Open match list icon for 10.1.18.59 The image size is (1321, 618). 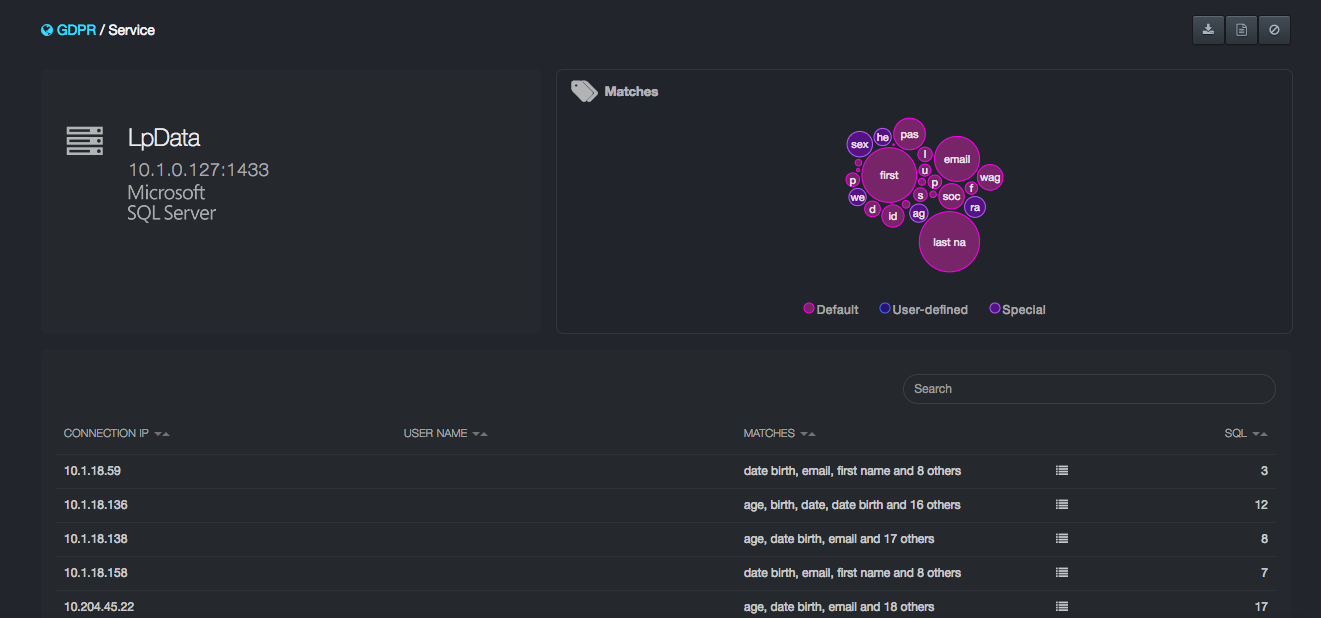(x=1062, y=470)
